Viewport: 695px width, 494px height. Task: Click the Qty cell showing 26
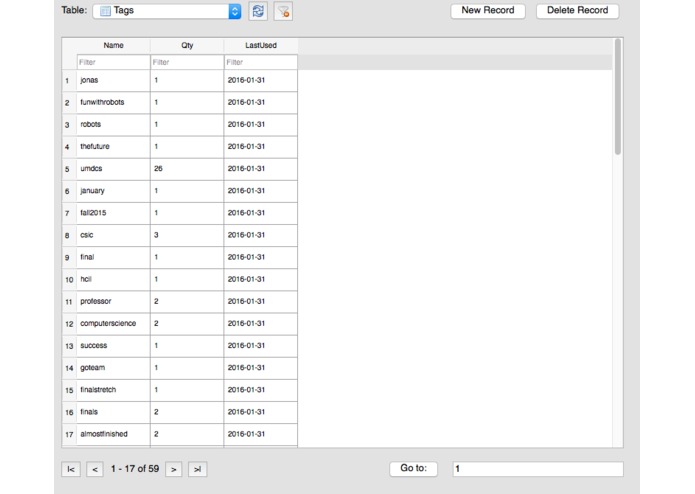pyautogui.click(x=187, y=169)
